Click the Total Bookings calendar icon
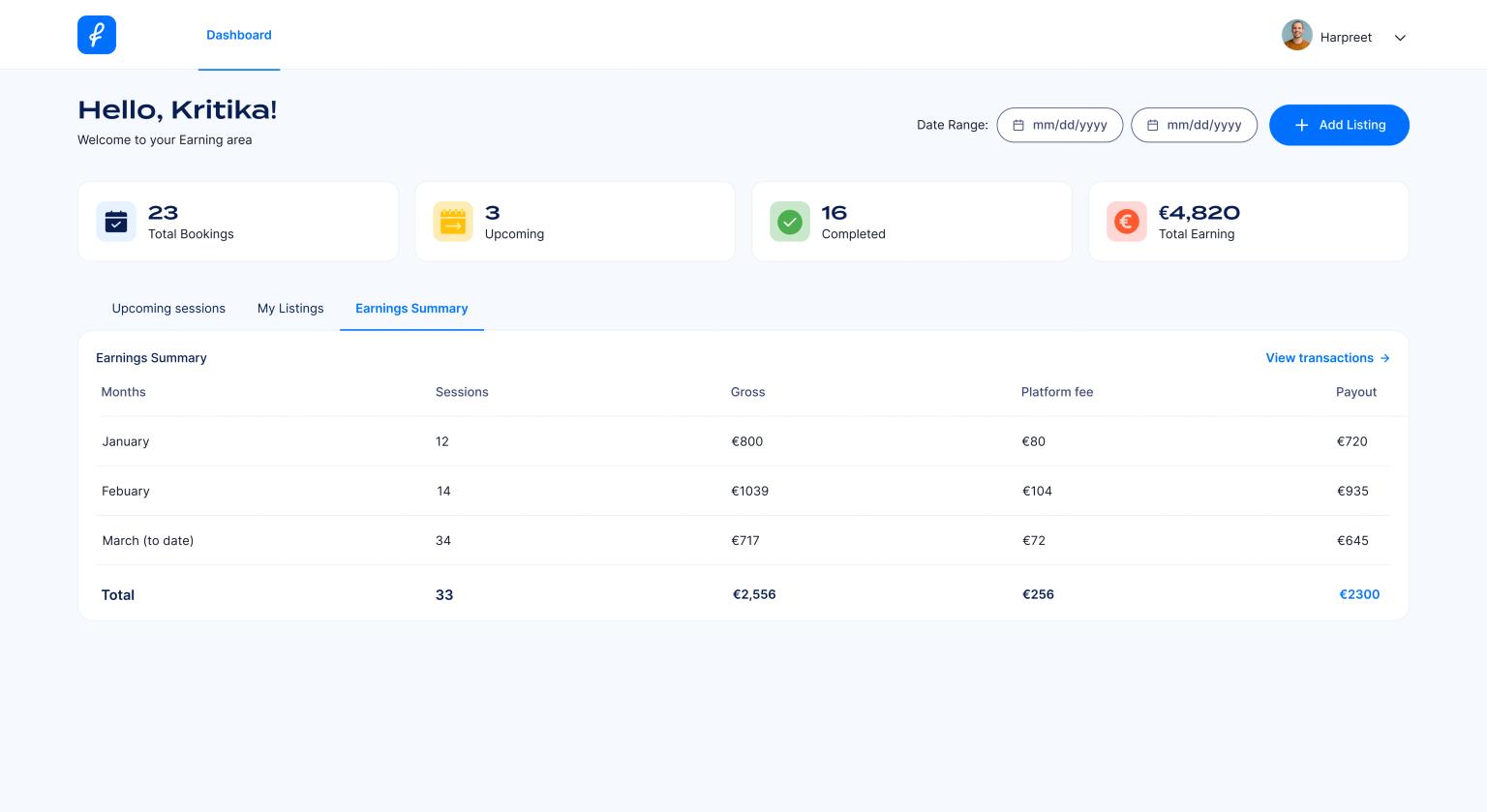Image resolution: width=1487 pixels, height=812 pixels. tap(116, 222)
